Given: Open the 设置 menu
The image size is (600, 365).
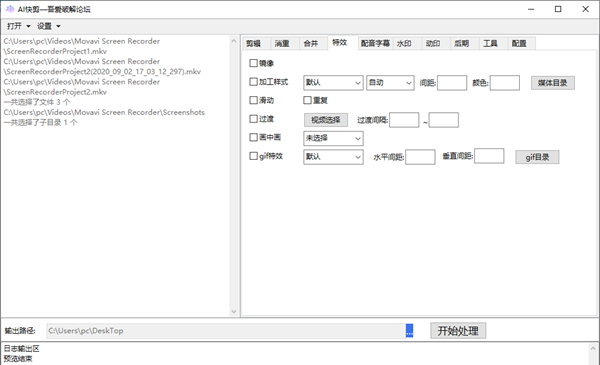Looking at the screenshot, I should (49, 26).
